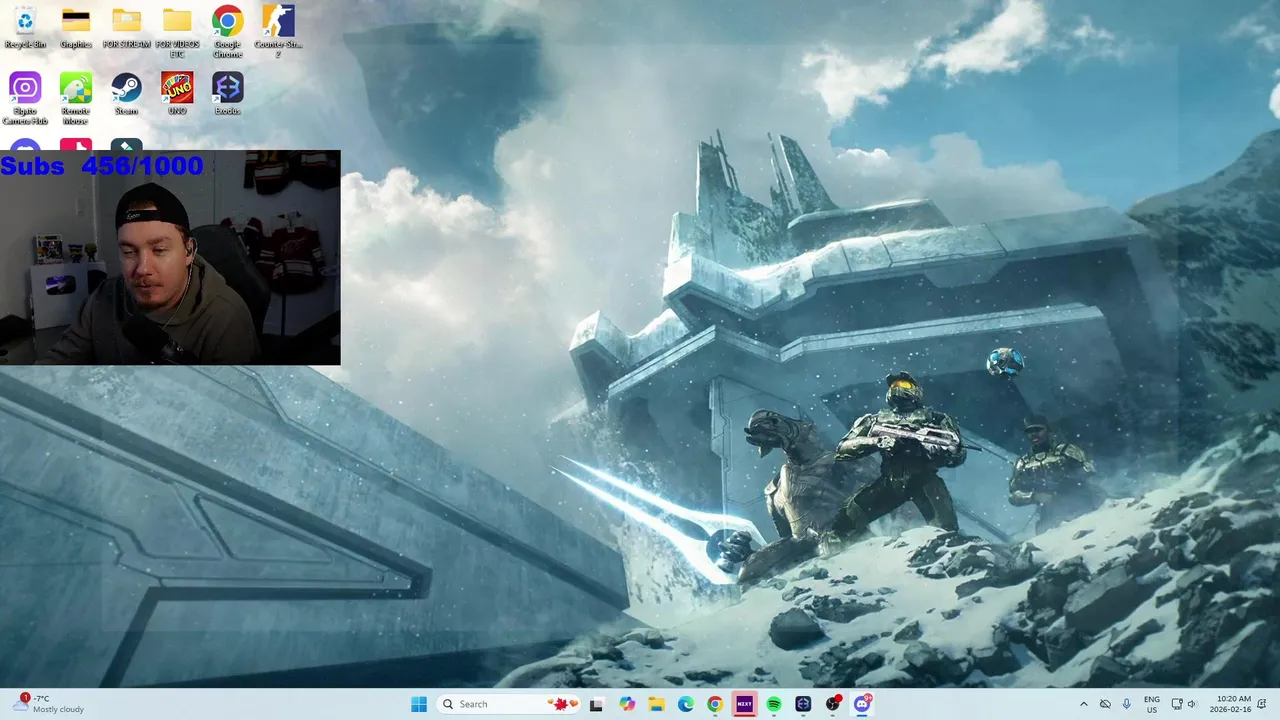The width and height of the screenshot is (1280, 720).
Task: Select the Exodus desktop shortcut
Action: coord(227,94)
